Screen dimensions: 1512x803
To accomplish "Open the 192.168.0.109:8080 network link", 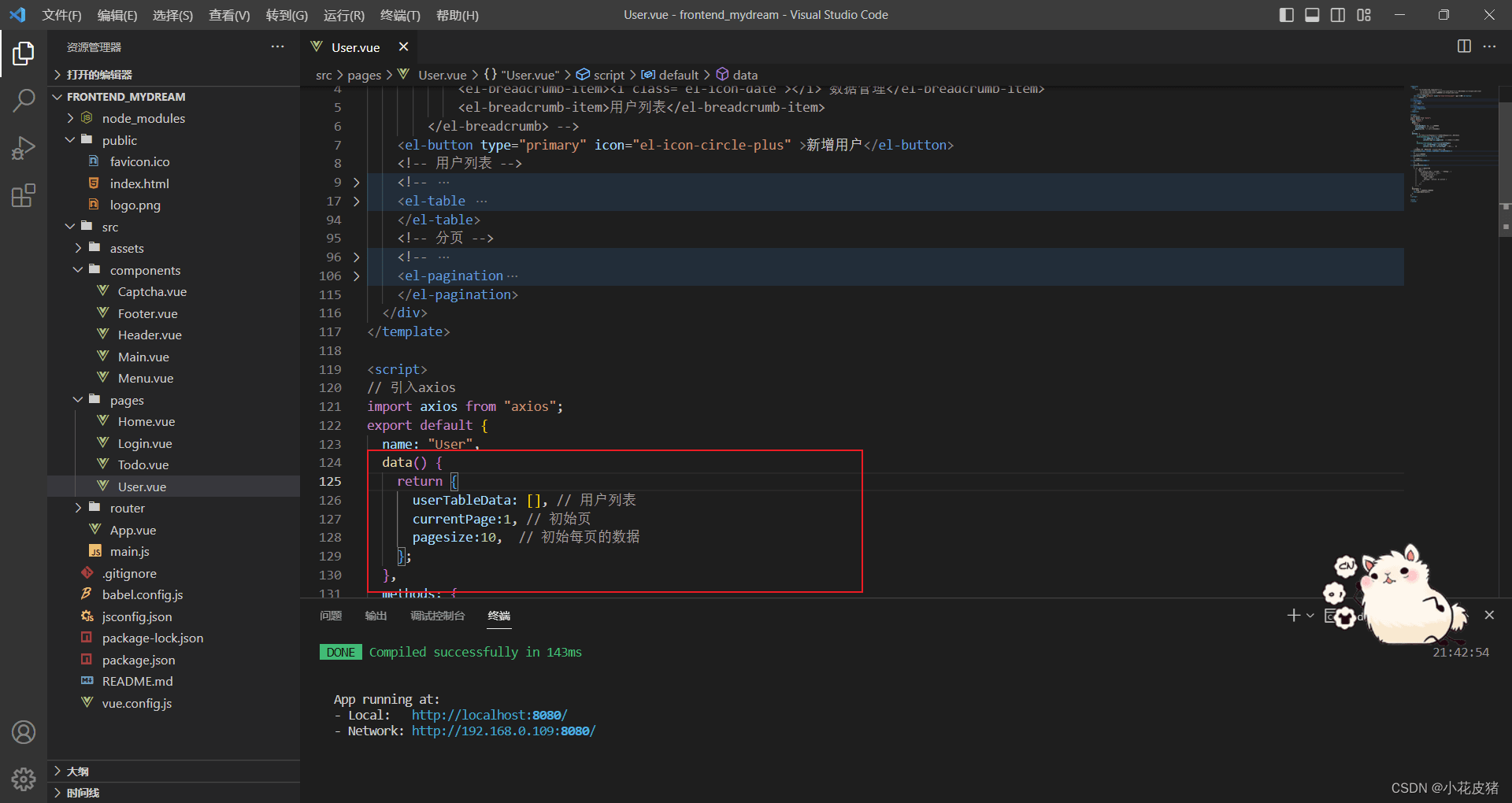I will [503, 731].
